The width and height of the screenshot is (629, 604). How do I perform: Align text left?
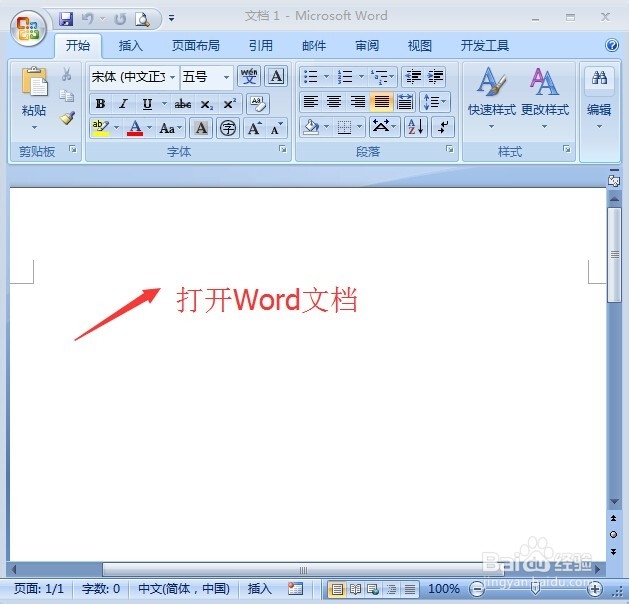(310, 101)
